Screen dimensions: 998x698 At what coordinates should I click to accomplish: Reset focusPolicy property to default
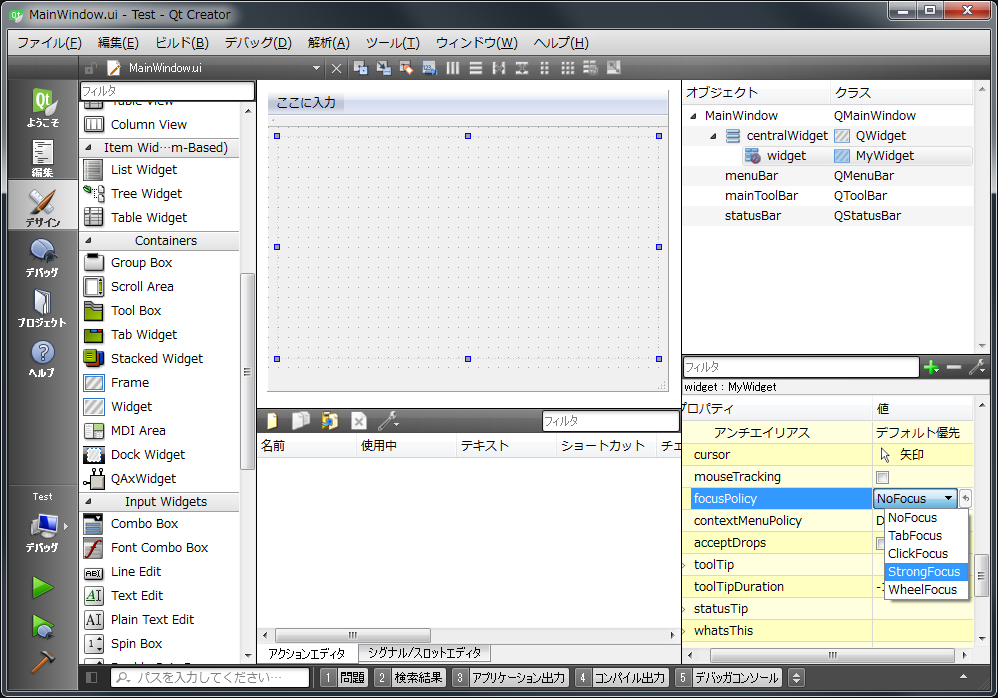[x=966, y=499]
